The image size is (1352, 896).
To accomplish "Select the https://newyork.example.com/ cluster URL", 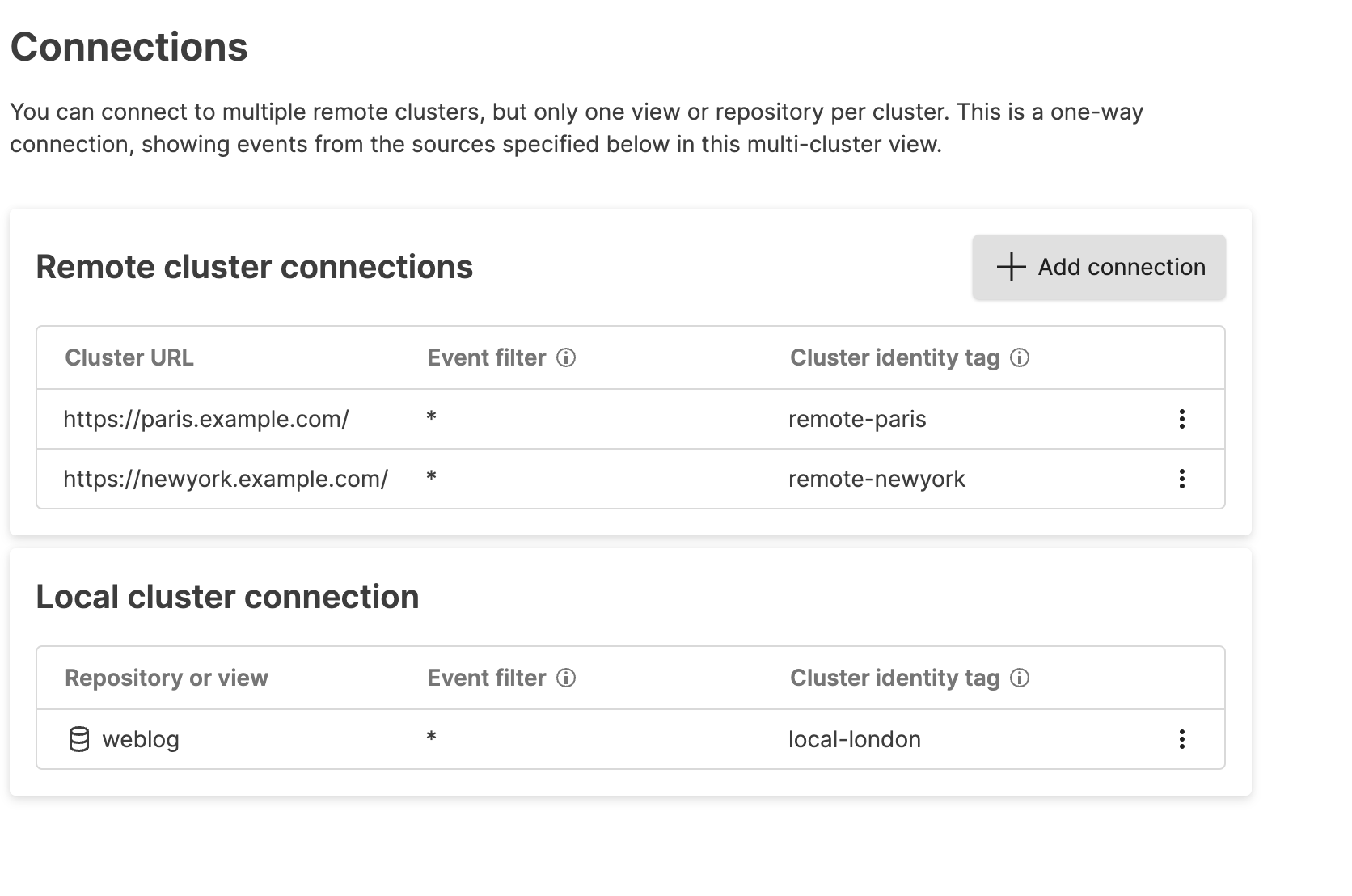I will coord(226,479).
